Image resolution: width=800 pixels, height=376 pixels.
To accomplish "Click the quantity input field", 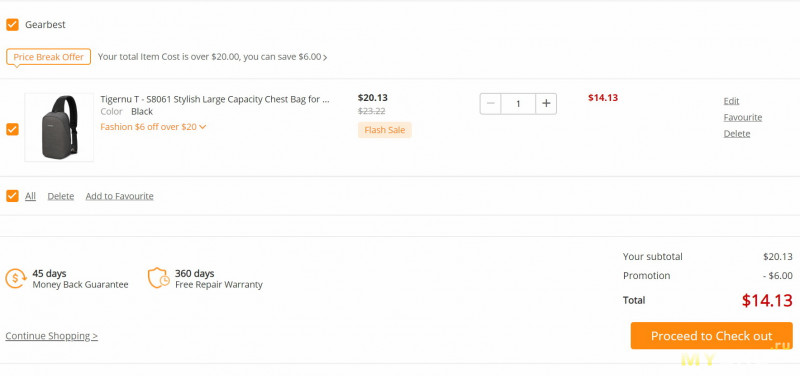I will click(518, 104).
